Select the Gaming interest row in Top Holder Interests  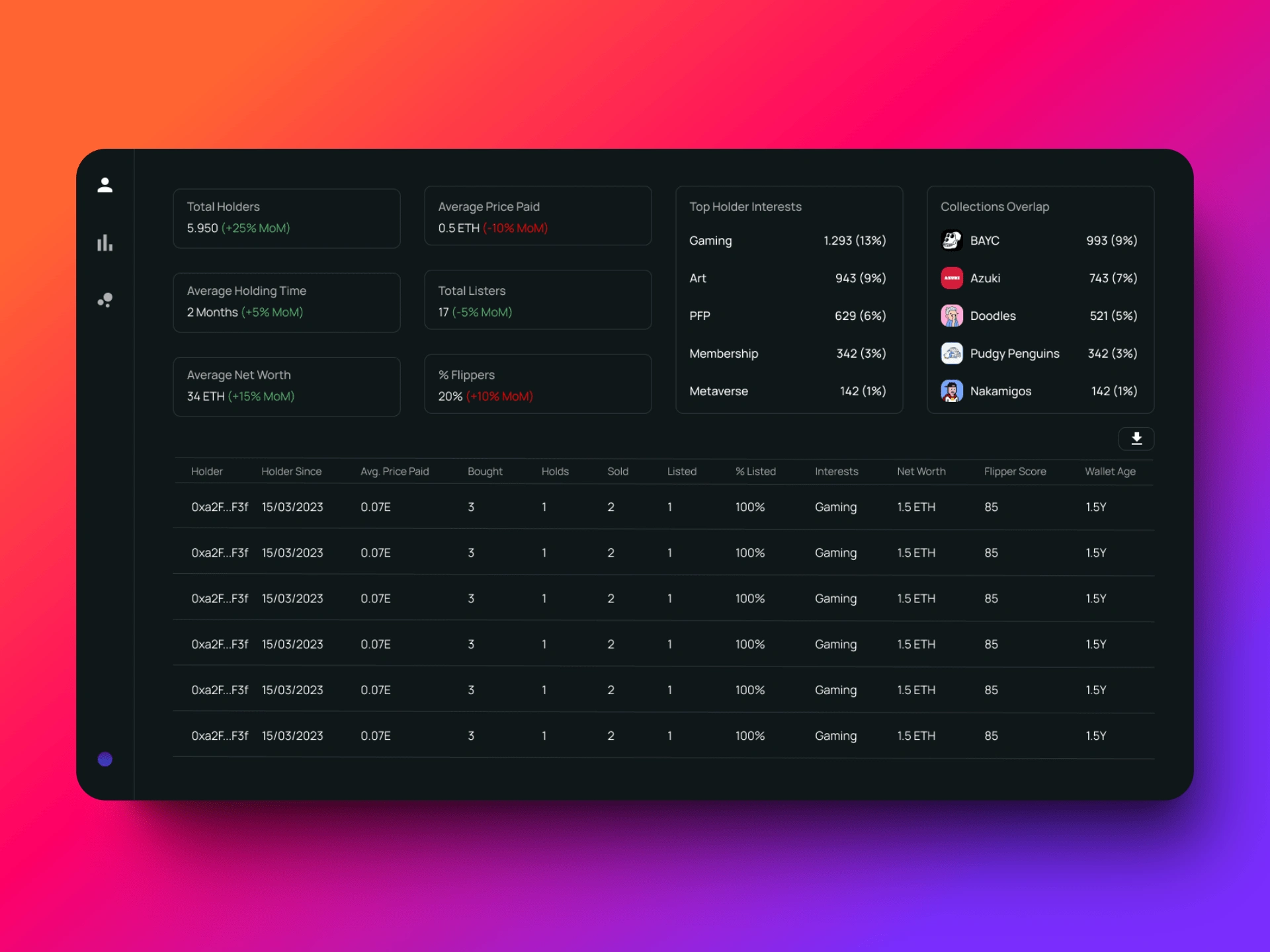coord(787,241)
